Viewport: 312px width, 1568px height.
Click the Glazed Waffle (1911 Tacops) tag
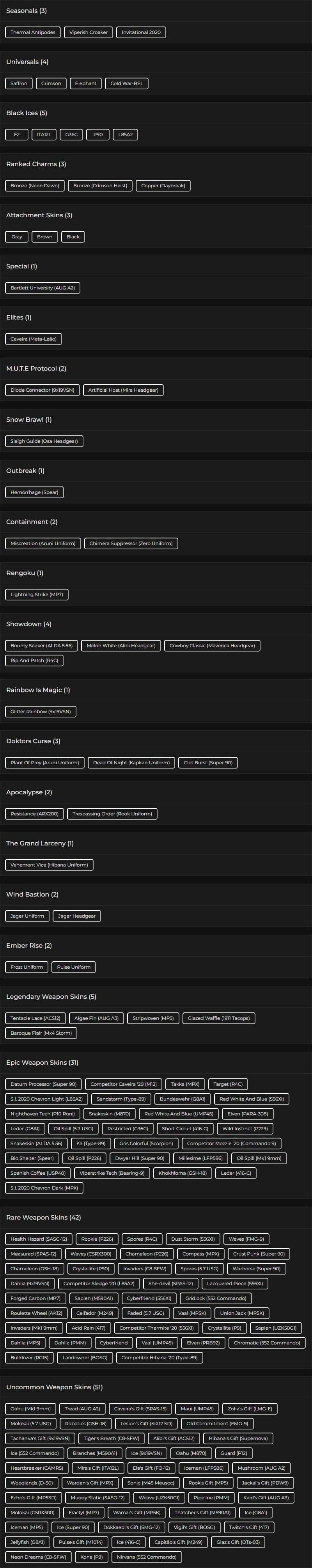point(218,1018)
